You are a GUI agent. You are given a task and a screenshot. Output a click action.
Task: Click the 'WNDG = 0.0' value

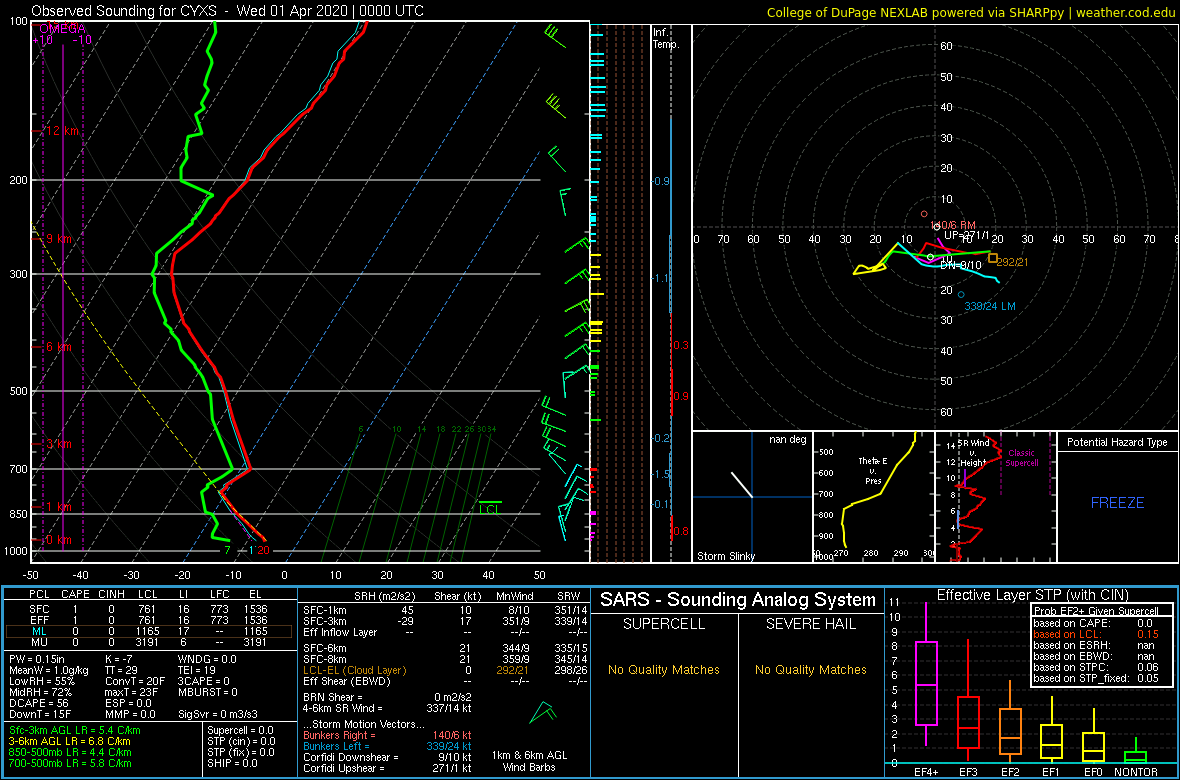[x=208, y=660]
